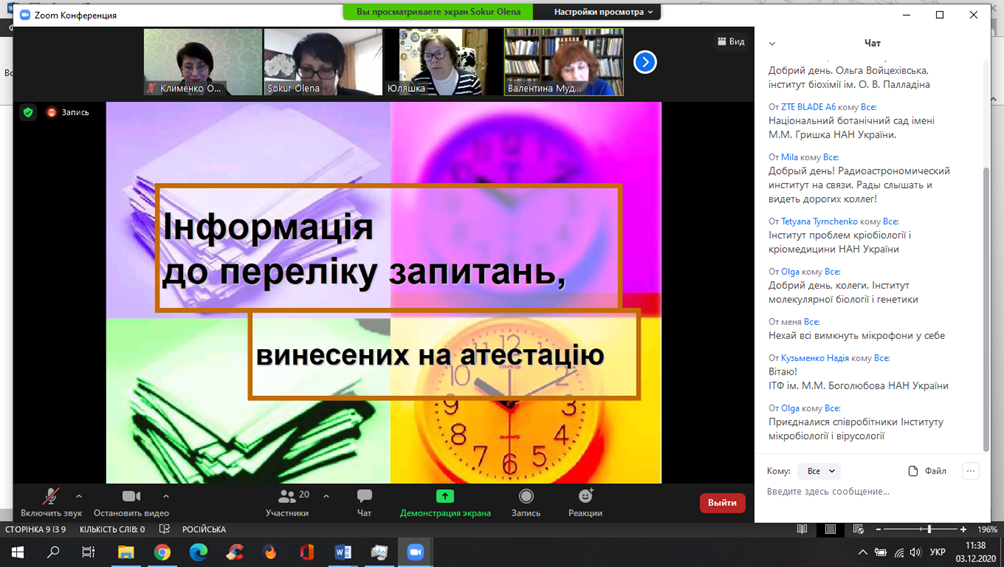Expand video options arrow beside camera

166,496
